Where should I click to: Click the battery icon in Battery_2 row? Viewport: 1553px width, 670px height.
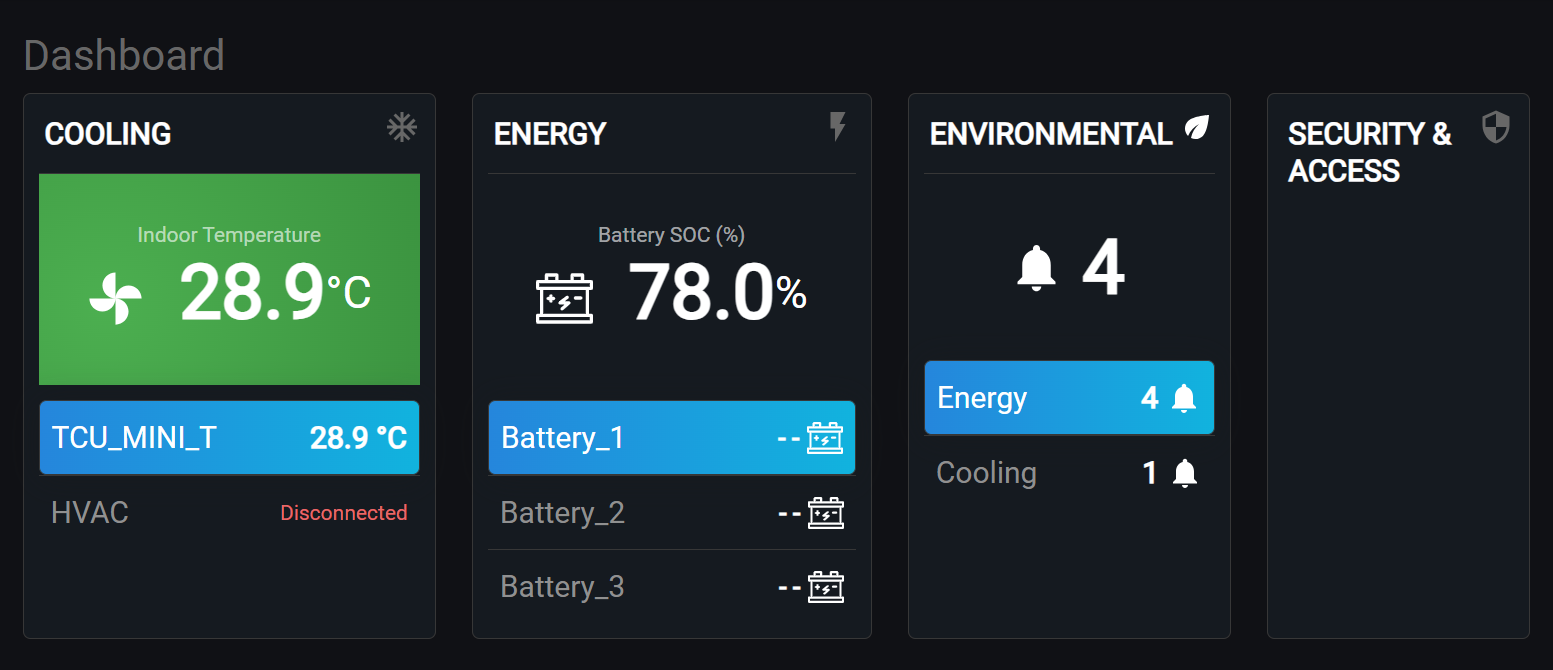(825, 513)
